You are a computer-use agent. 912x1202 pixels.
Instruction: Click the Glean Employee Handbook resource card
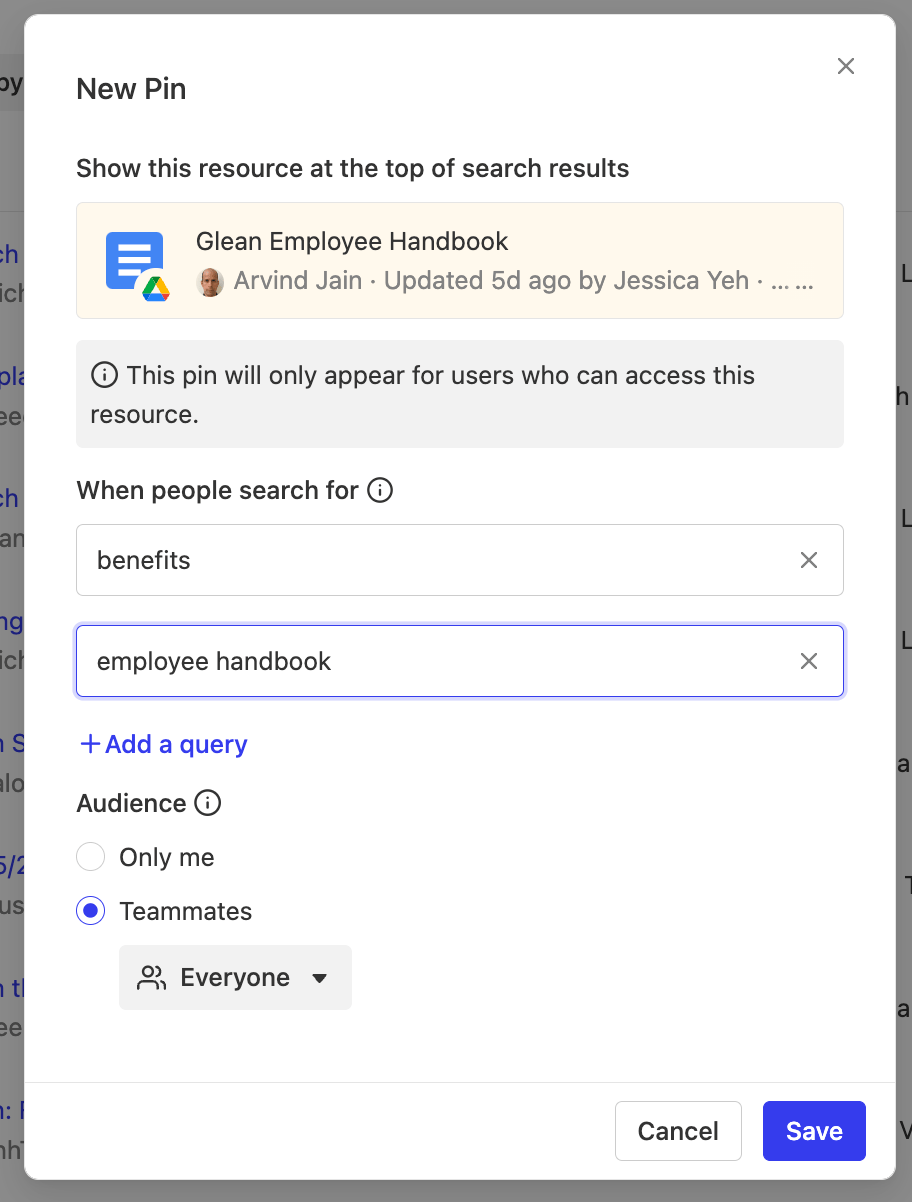click(x=460, y=261)
